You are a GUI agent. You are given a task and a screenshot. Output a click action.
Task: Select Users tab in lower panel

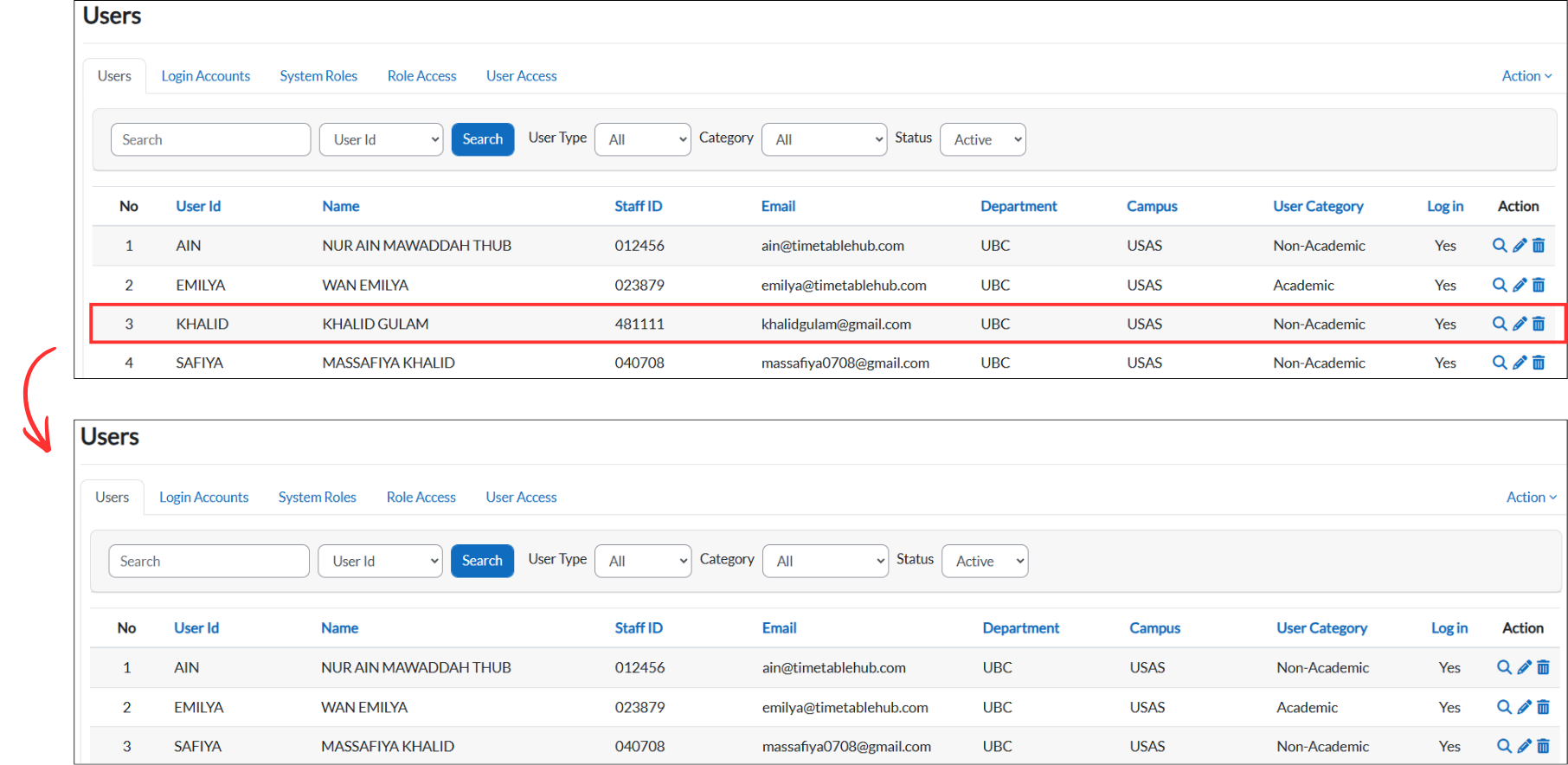tap(112, 498)
